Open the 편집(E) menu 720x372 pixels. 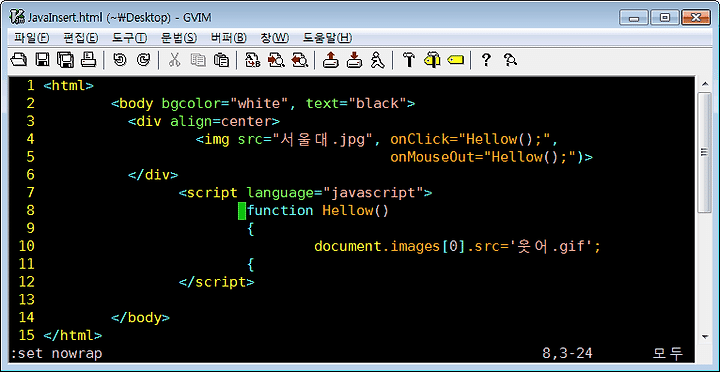(80, 38)
